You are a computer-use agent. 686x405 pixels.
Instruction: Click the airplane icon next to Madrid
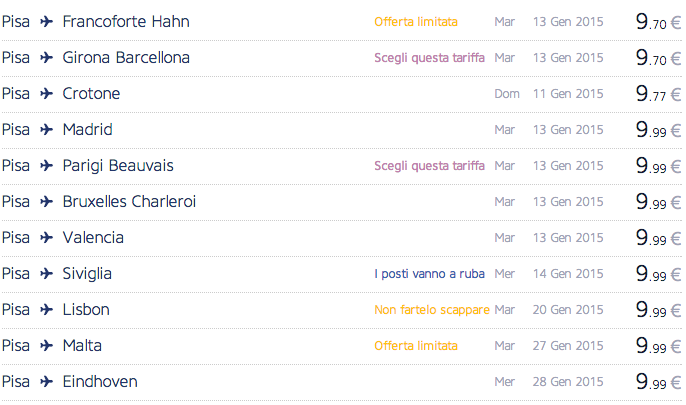point(46,129)
